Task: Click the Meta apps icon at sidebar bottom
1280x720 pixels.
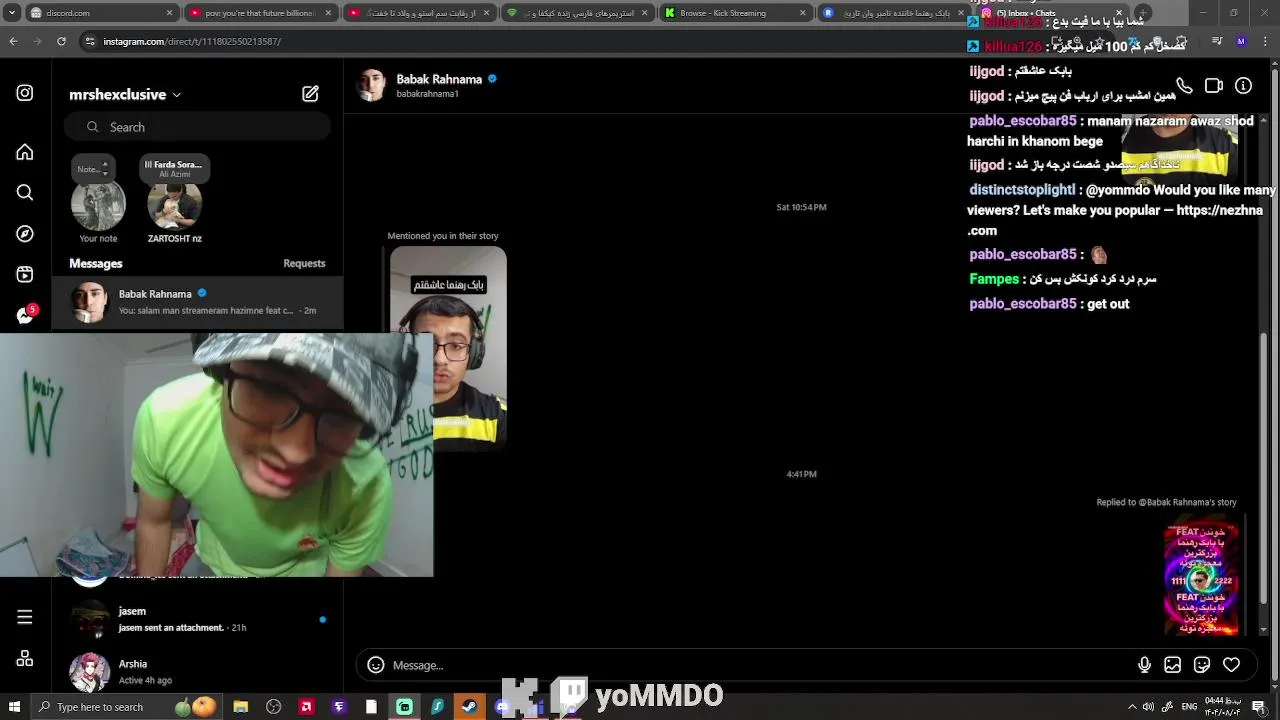Action: pos(25,658)
